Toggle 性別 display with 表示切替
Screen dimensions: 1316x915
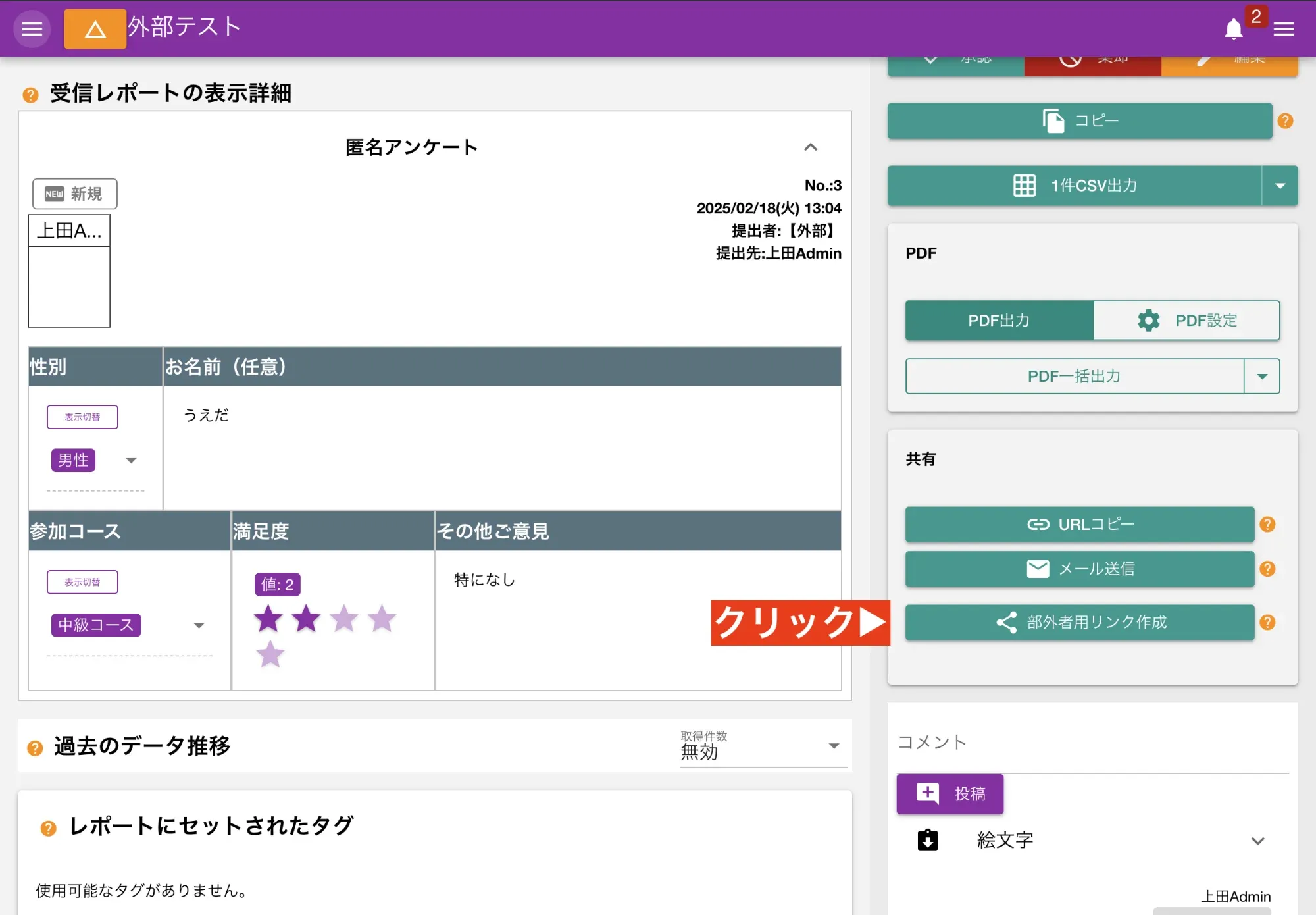click(82, 416)
